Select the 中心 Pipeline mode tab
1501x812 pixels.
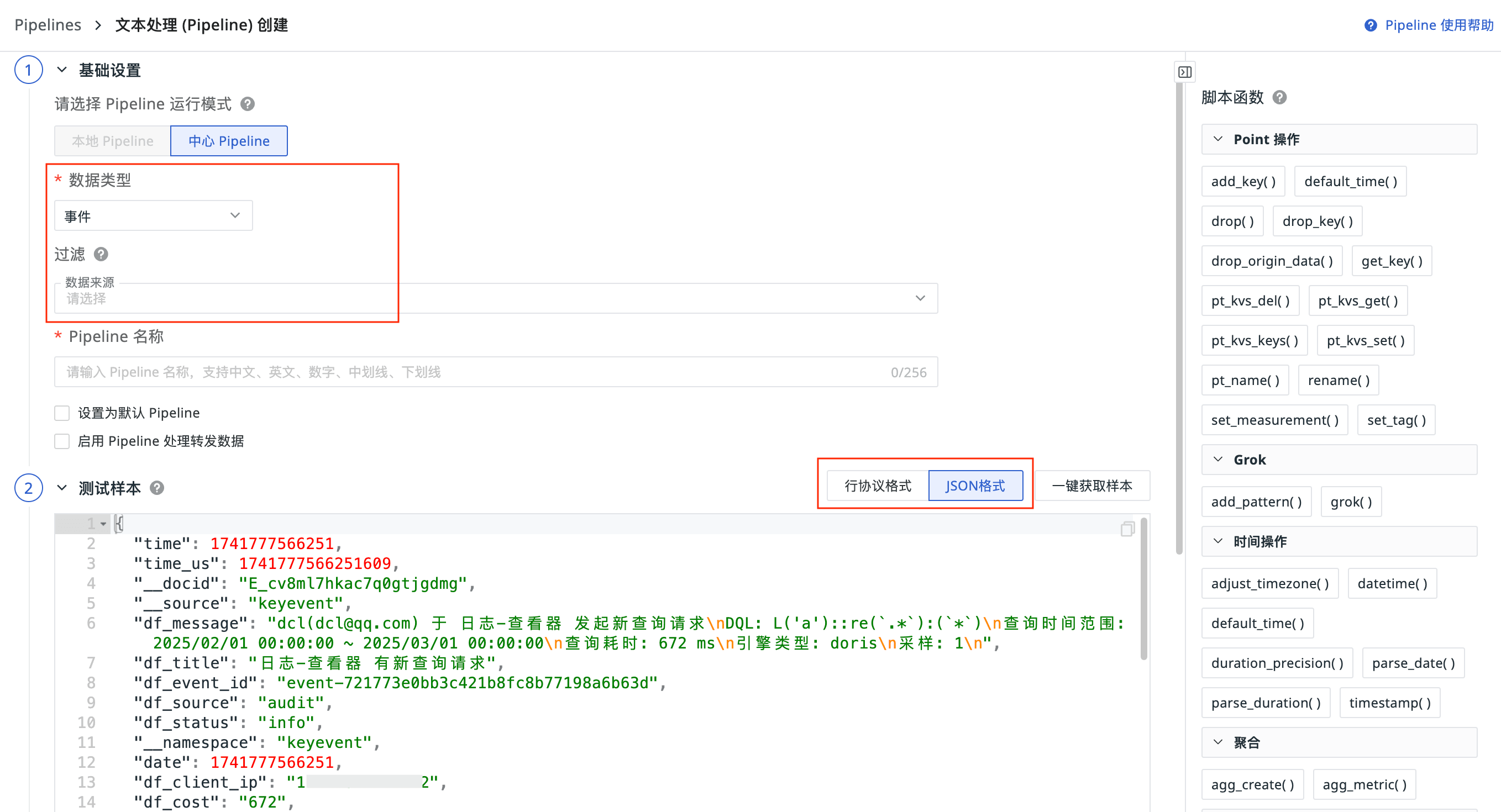pos(228,141)
